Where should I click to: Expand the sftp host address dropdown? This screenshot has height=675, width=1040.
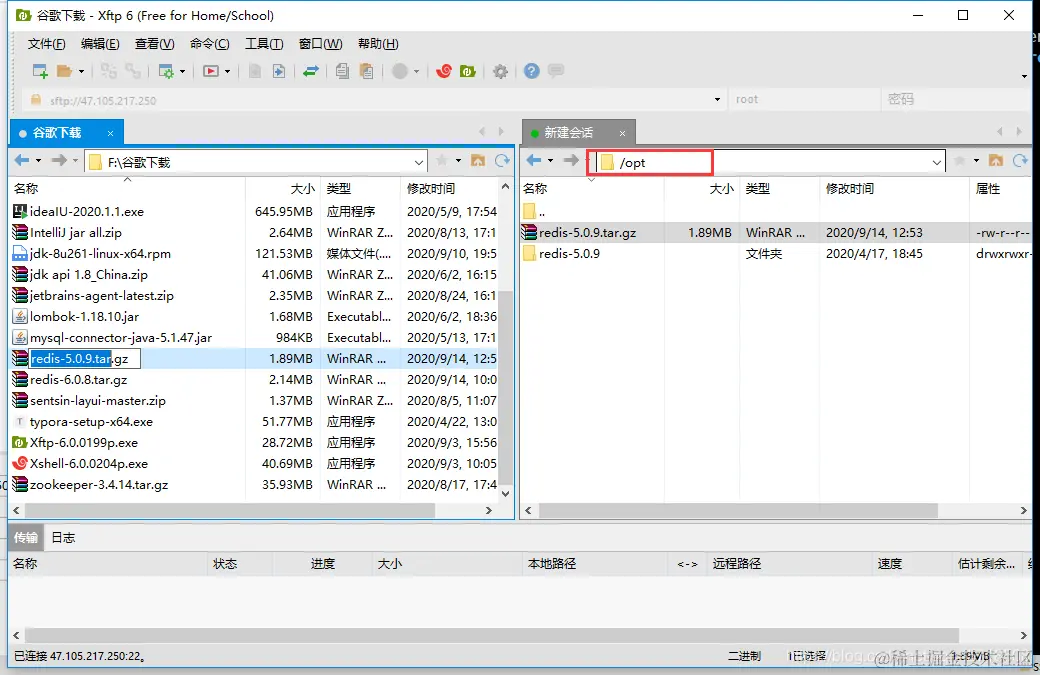click(717, 99)
